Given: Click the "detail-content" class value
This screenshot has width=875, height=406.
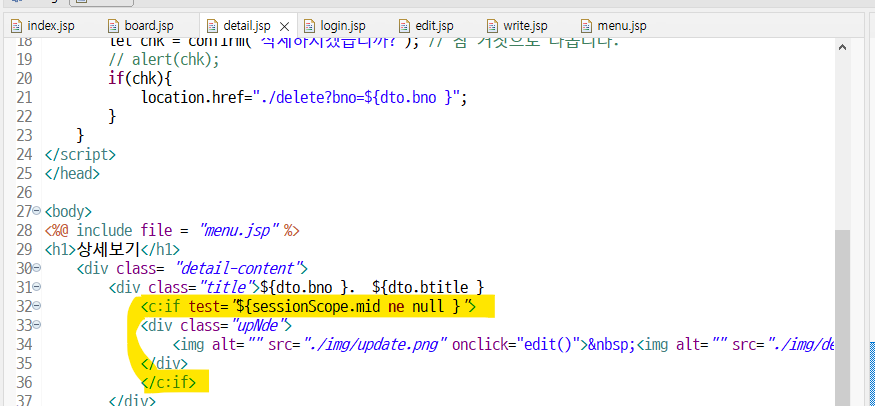Looking at the screenshot, I should click(238, 268).
